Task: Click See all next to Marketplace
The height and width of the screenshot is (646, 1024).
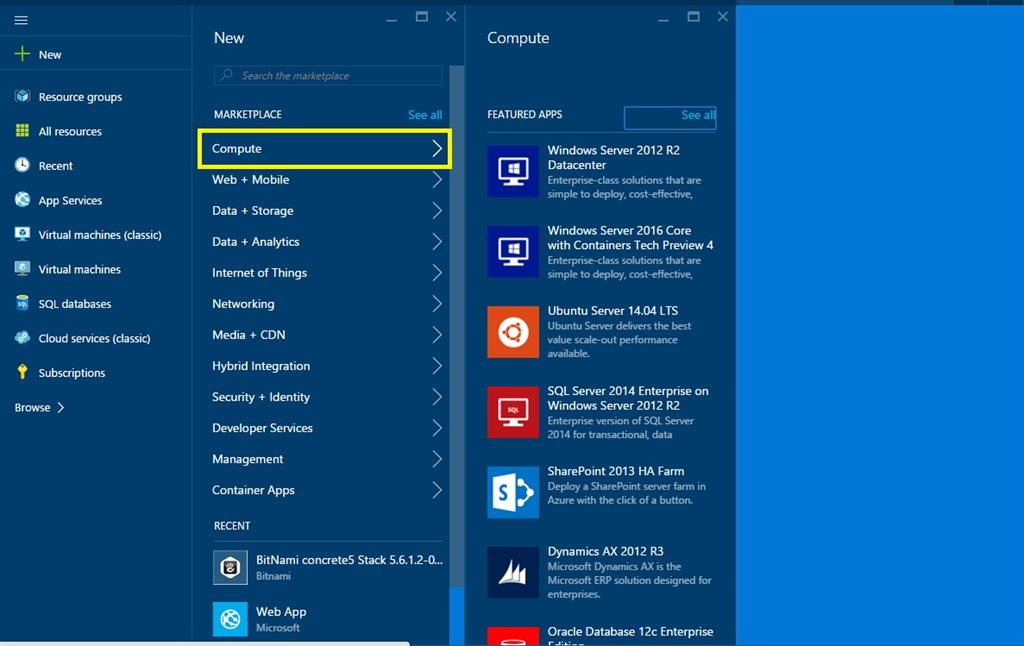Action: click(424, 115)
